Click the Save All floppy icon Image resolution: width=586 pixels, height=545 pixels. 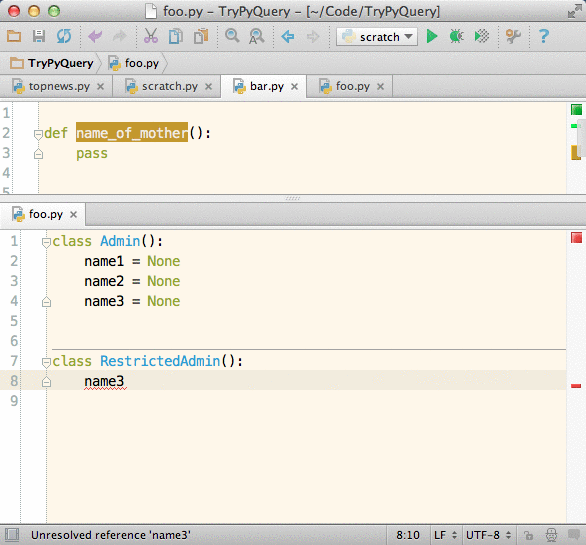pyautogui.click(x=39, y=37)
